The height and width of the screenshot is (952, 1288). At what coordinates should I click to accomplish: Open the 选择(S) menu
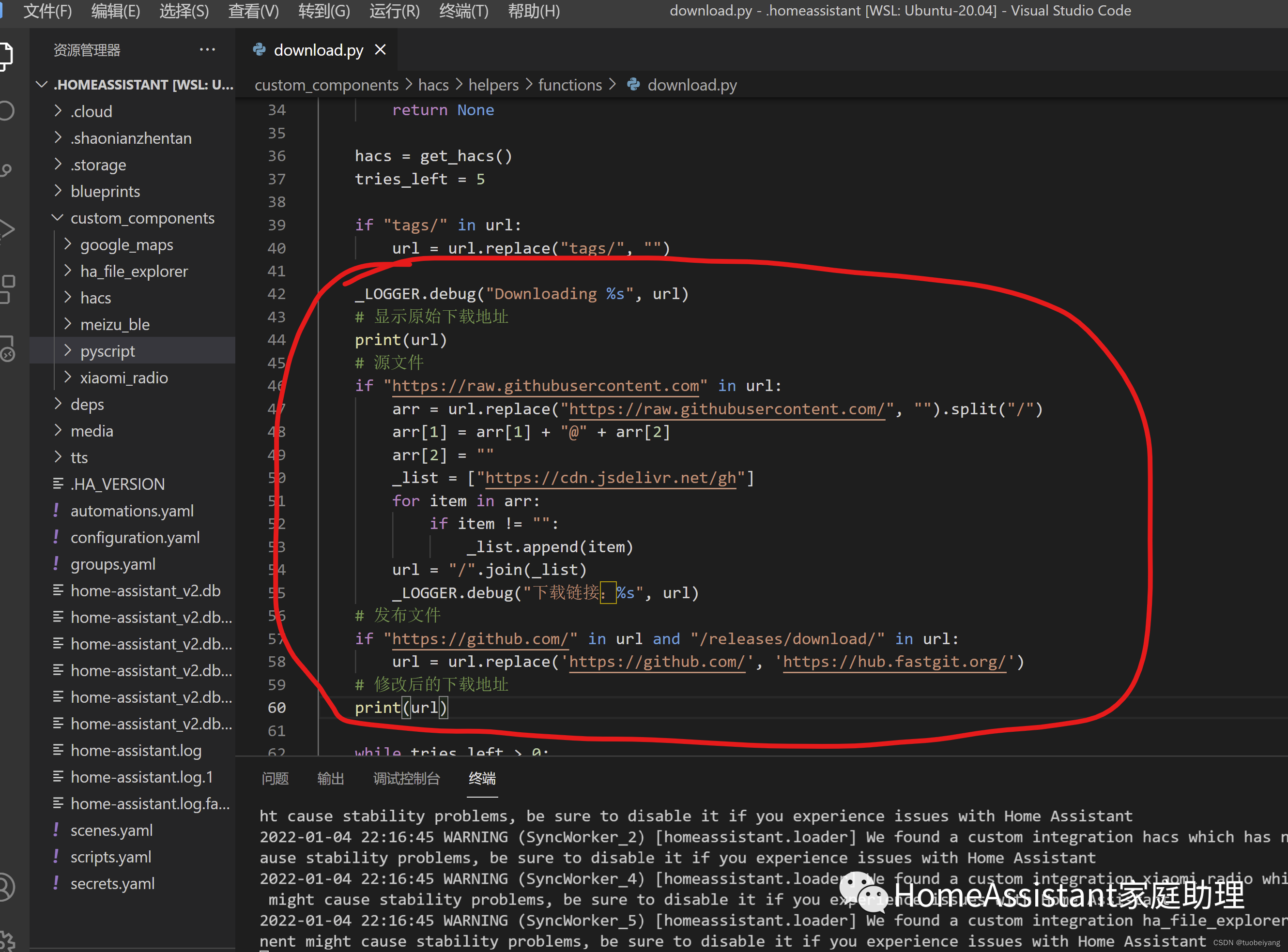pyautogui.click(x=184, y=11)
